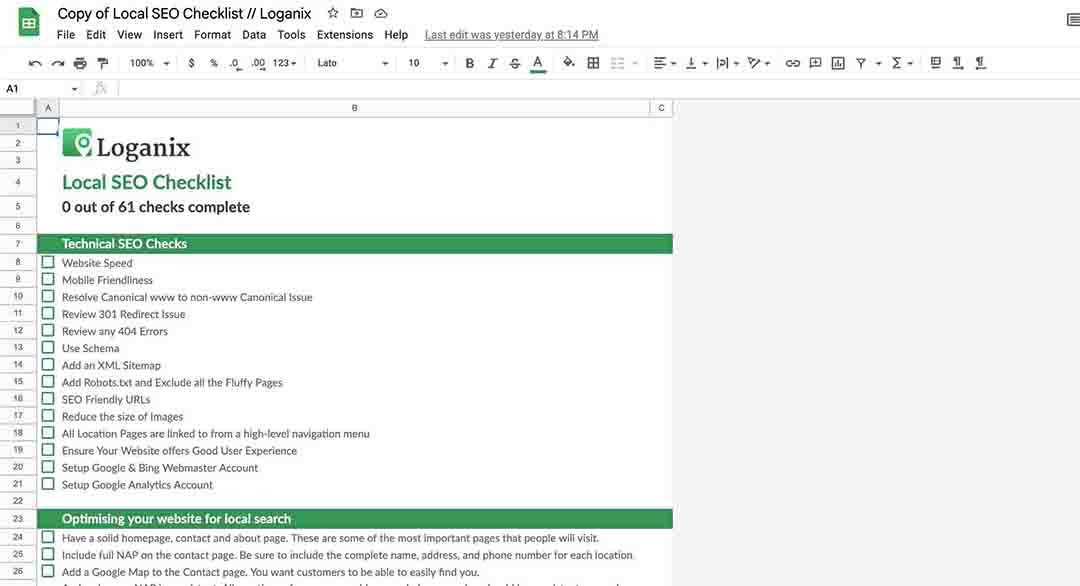Expand the name box A1 dropdown
The width and height of the screenshot is (1080, 586).
click(74, 89)
